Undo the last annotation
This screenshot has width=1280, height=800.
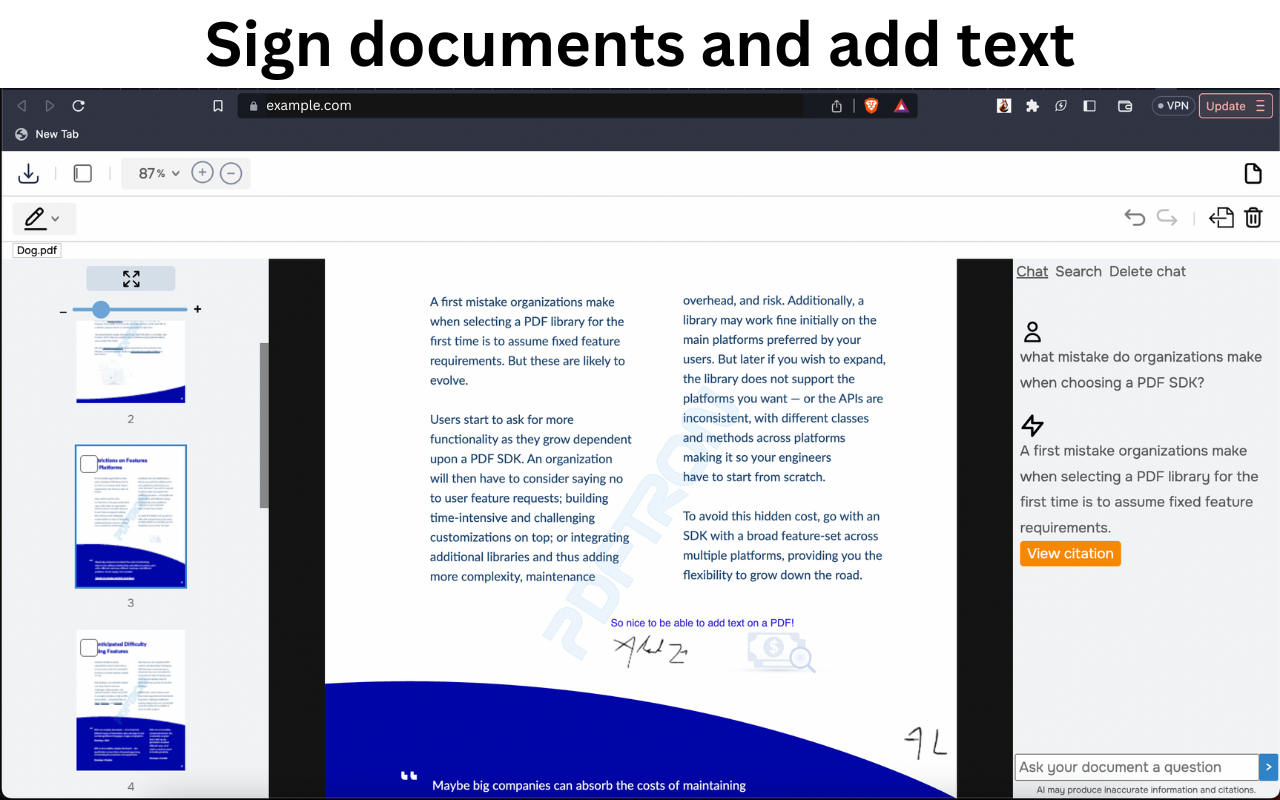[x=1134, y=218]
